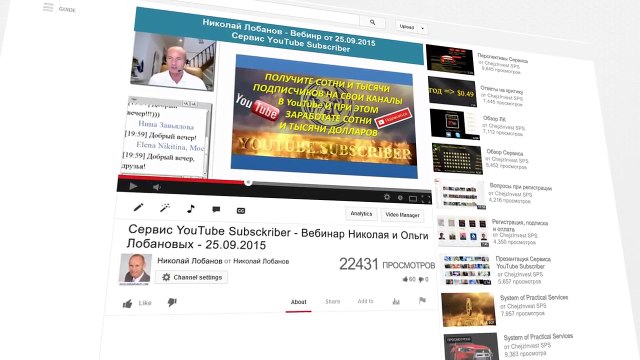The width and height of the screenshot is (640, 360).
Task: Open Channel settings button
Action: point(191,277)
